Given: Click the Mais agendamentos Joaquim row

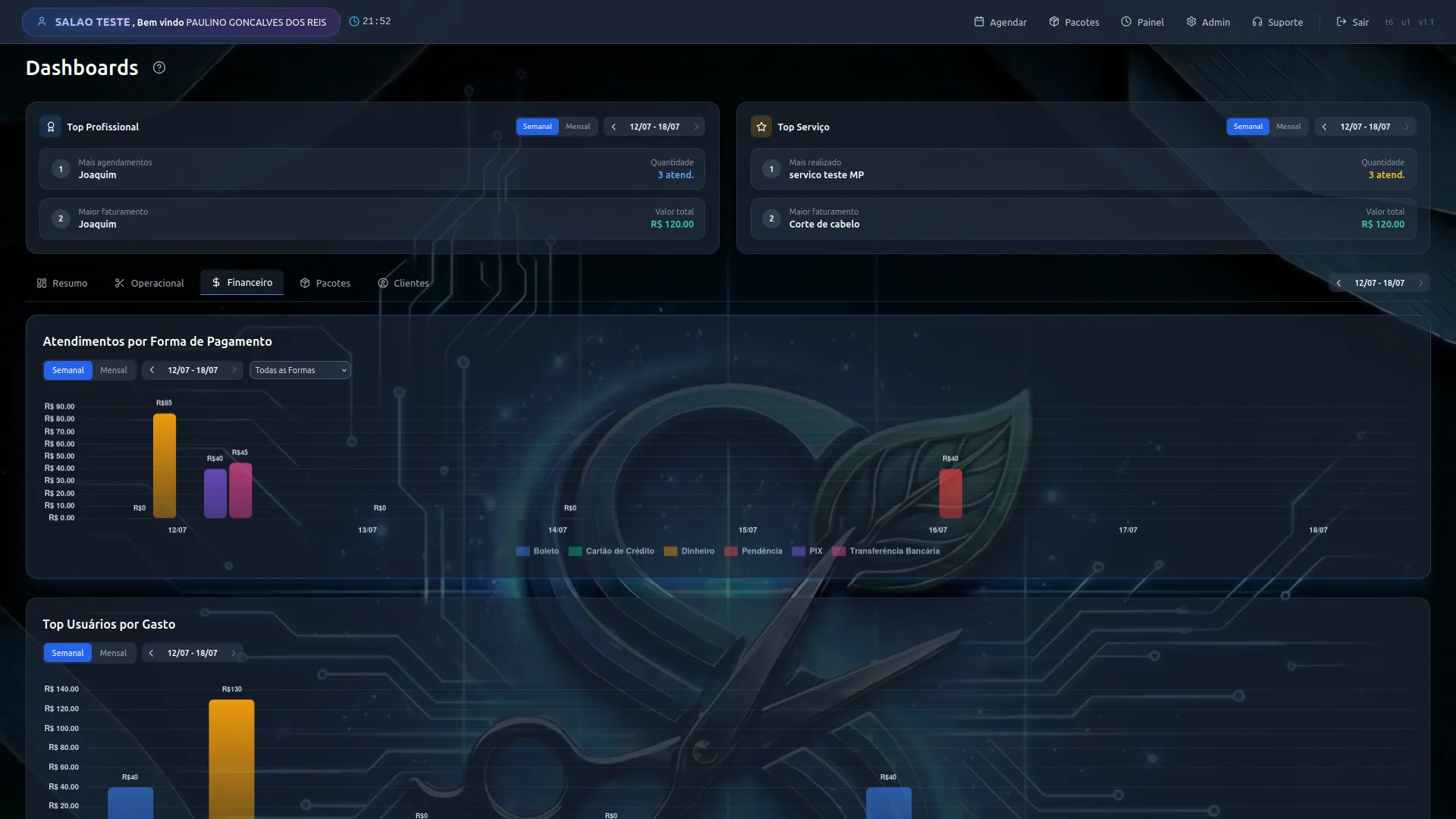Looking at the screenshot, I should tap(372, 169).
